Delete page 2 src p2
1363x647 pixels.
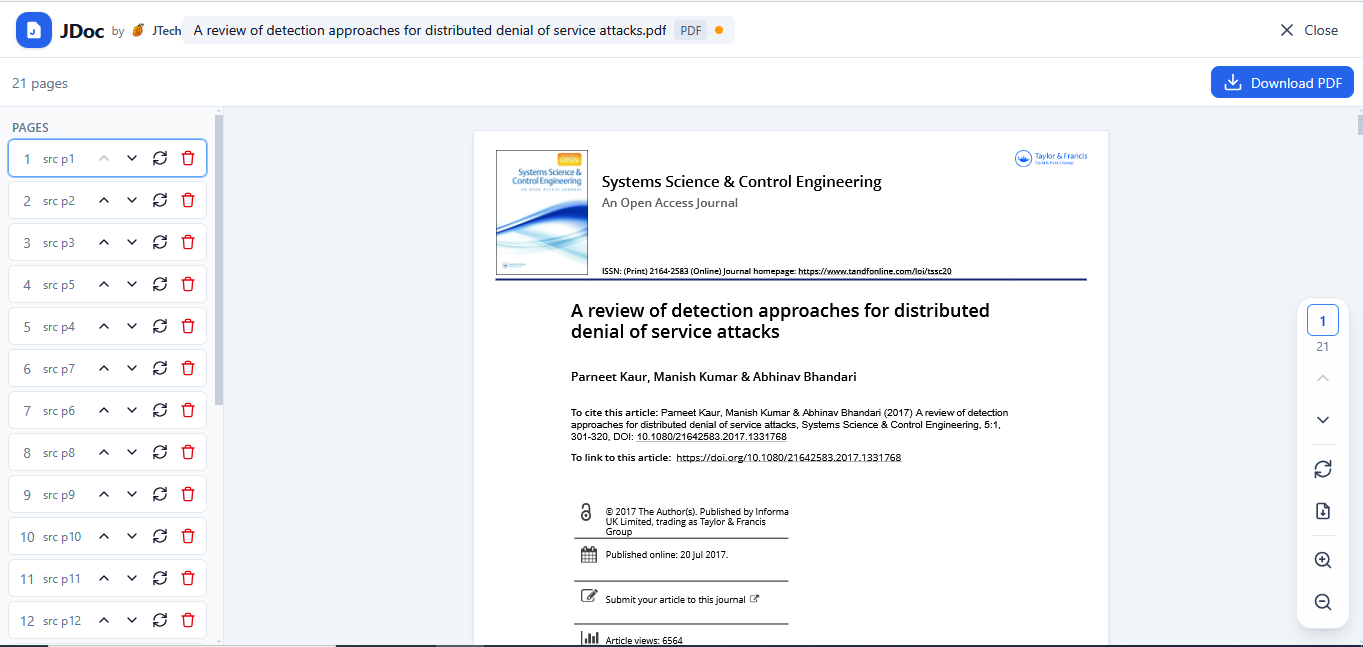[x=188, y=200]
